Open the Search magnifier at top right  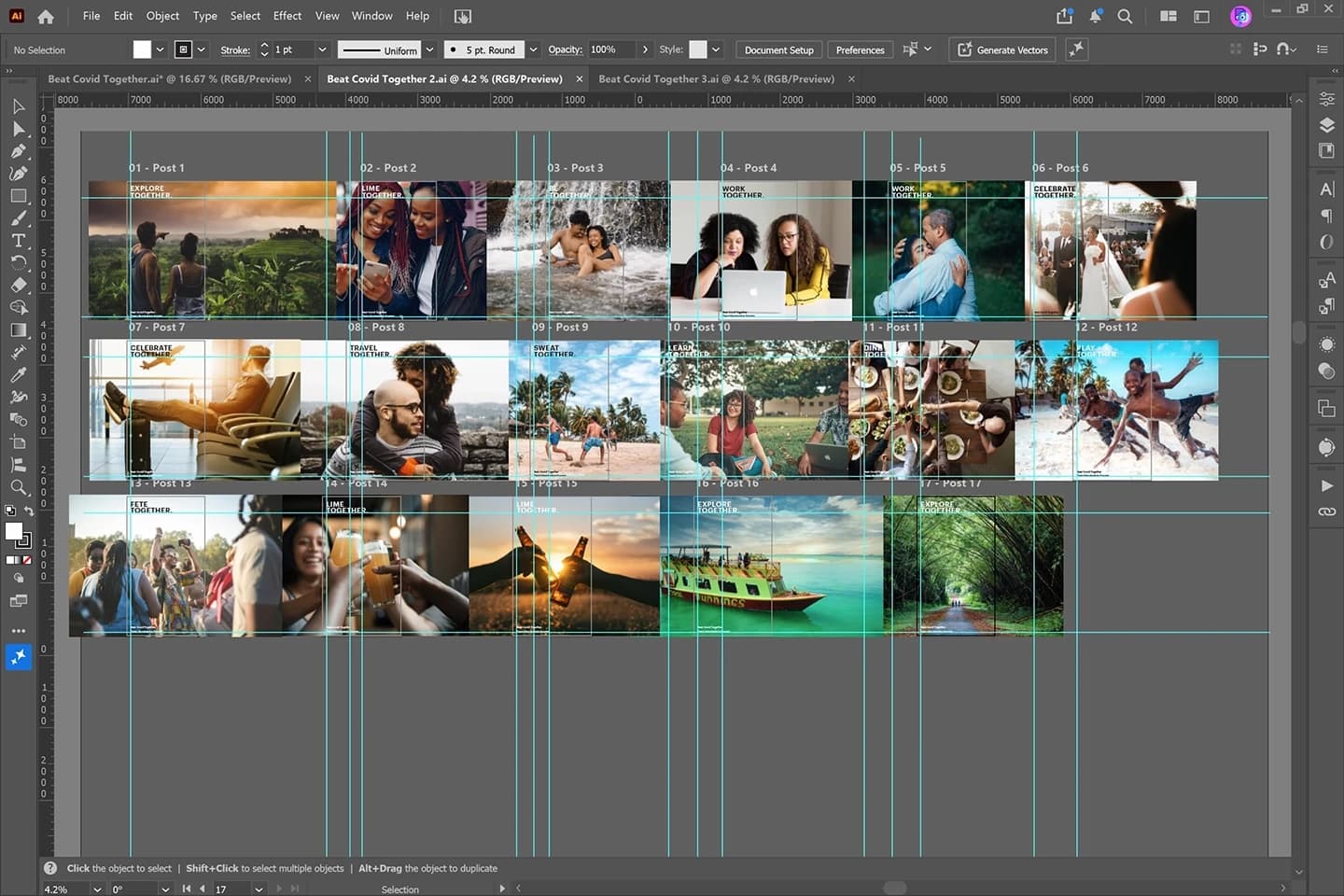[1125, 16]
